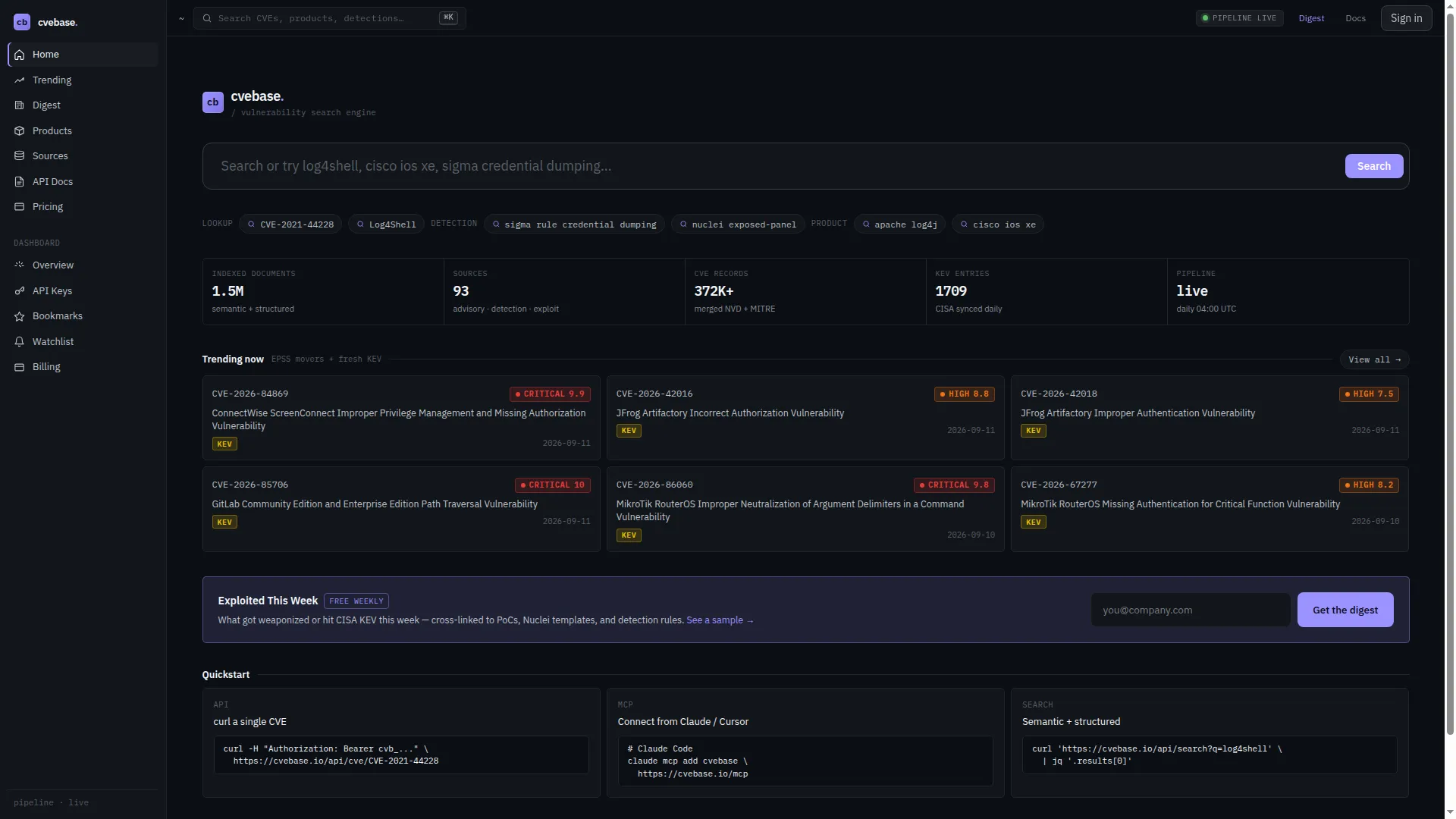Click the Digest link in top bar
1456x819 pixels.
pyautogui.click(x=1311, y=18)
